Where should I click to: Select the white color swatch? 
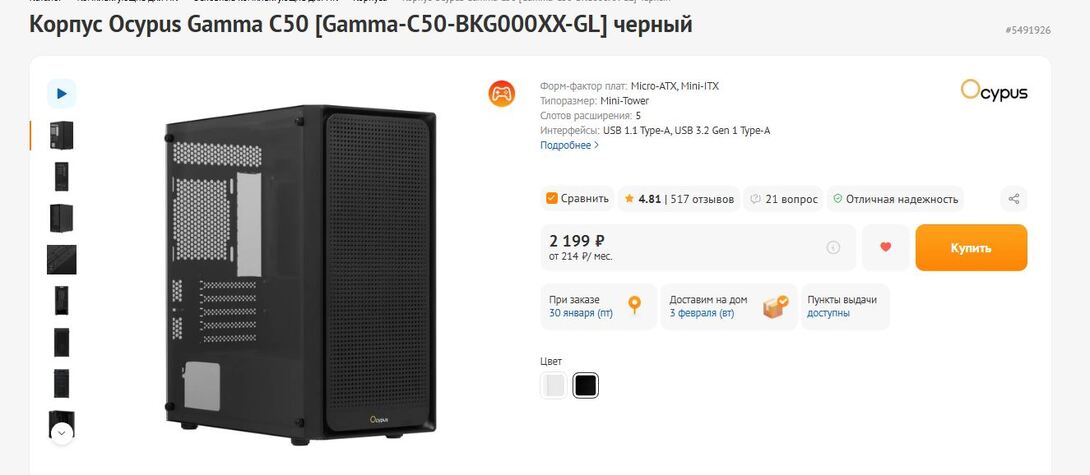click(x=553, y=385)
